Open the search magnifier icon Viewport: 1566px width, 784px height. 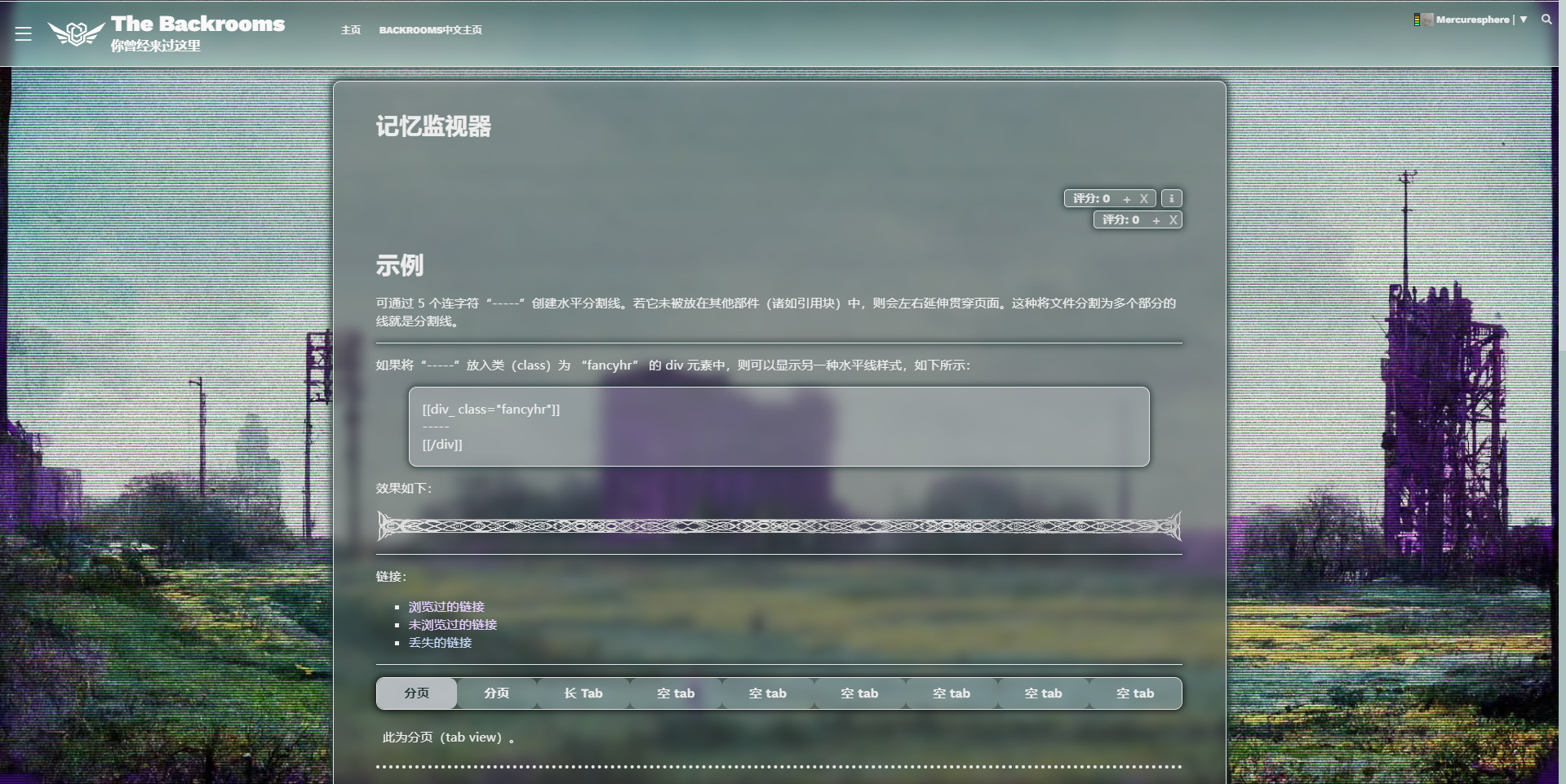click(1546, 20)
